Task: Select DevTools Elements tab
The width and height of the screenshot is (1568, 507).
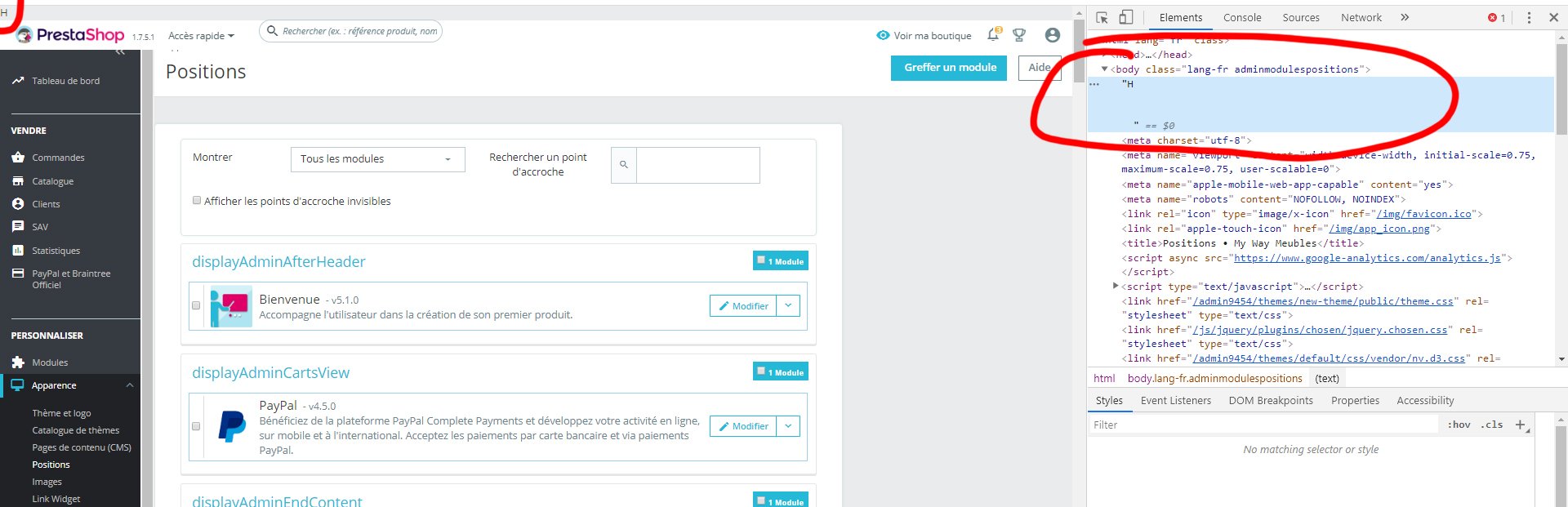Action: 1181,17
